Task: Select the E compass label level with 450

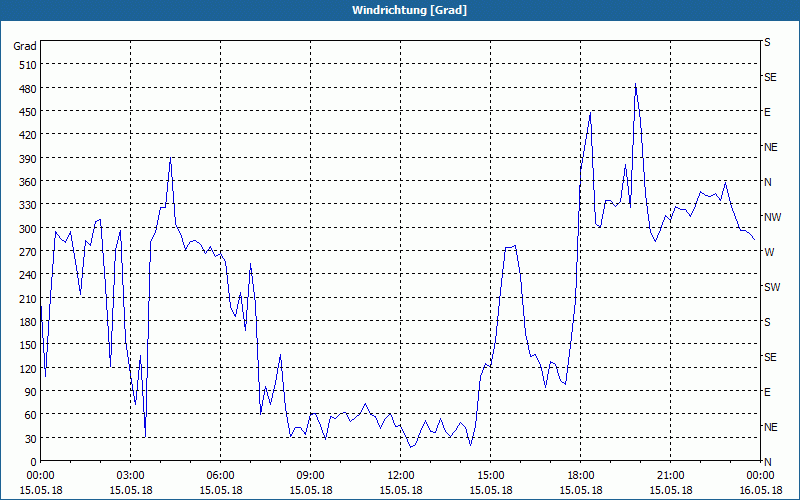Action: [x=767, y=112]
